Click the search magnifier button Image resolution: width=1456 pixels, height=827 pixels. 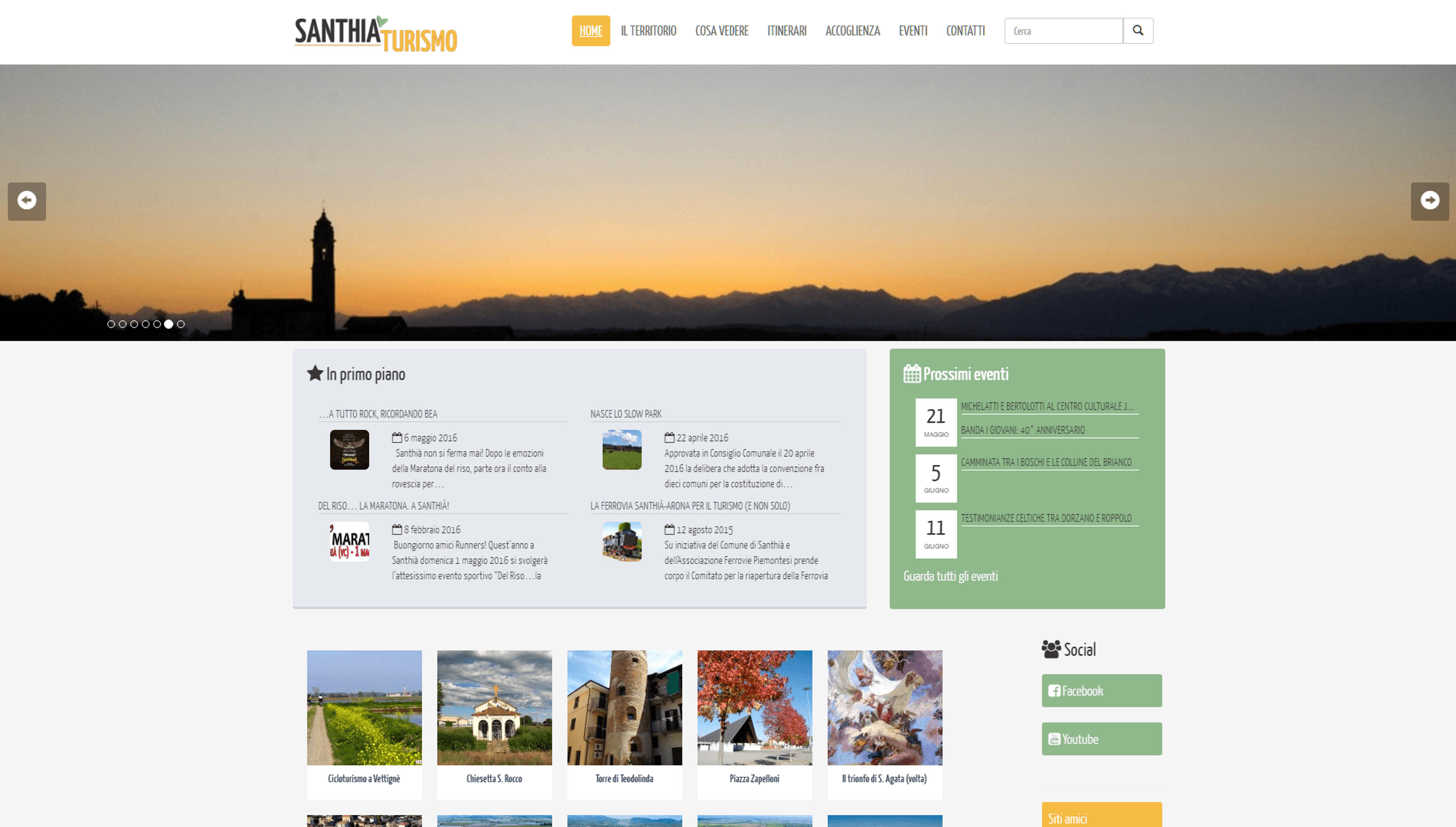pyautogui.click(x=1137, y=31)
